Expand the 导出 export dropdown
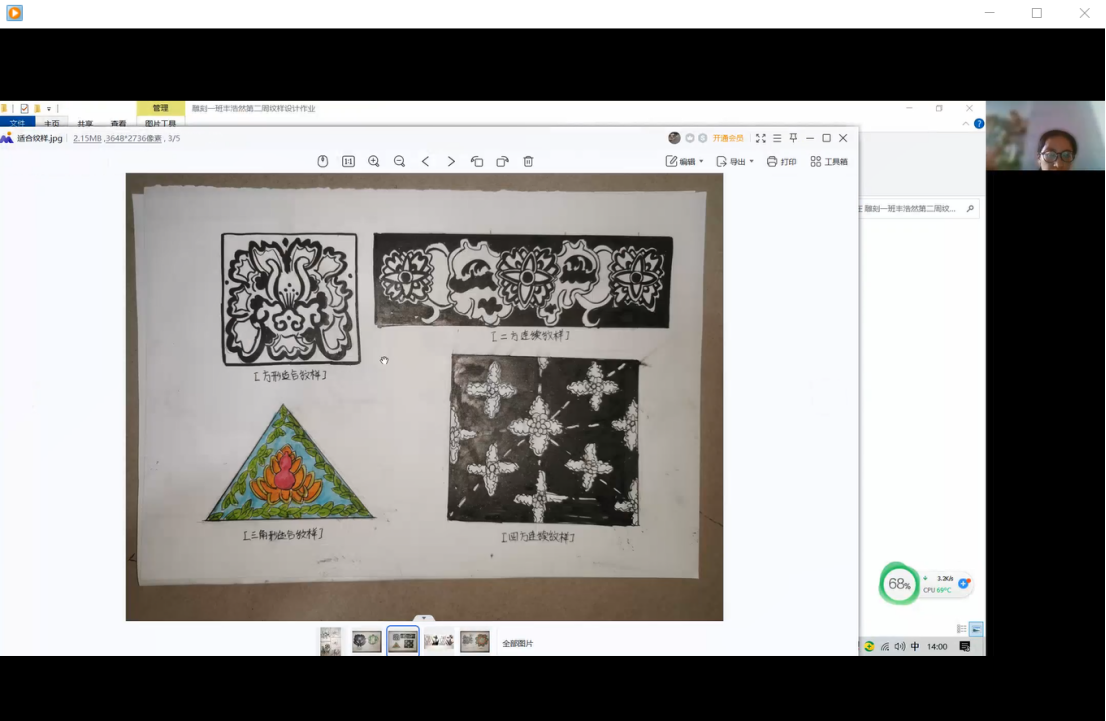 [x=735, y=161]
